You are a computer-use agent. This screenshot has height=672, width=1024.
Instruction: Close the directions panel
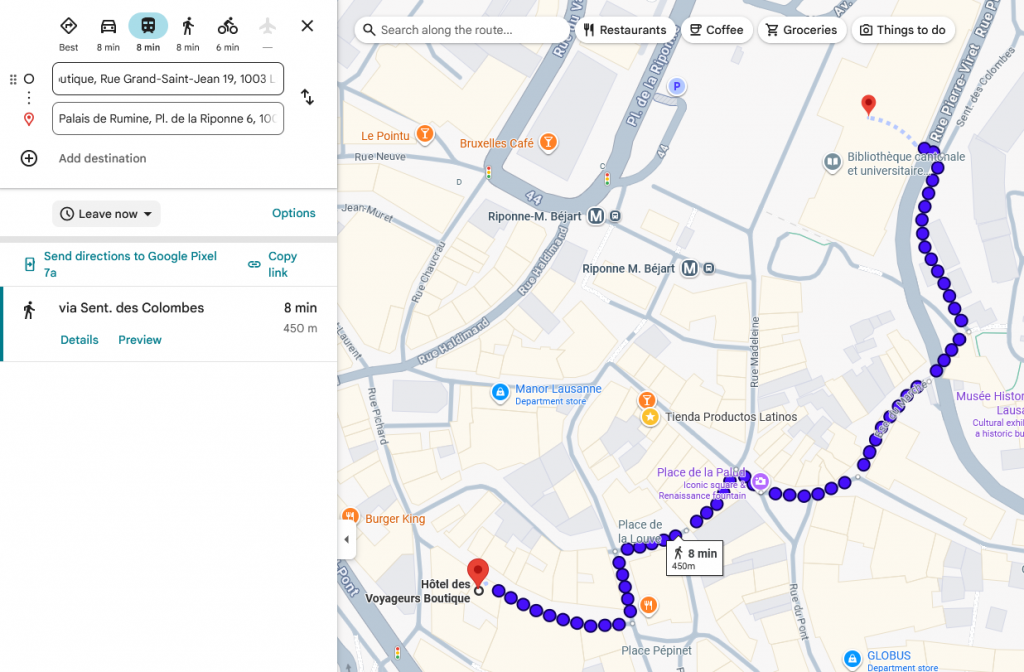point(307,26)
